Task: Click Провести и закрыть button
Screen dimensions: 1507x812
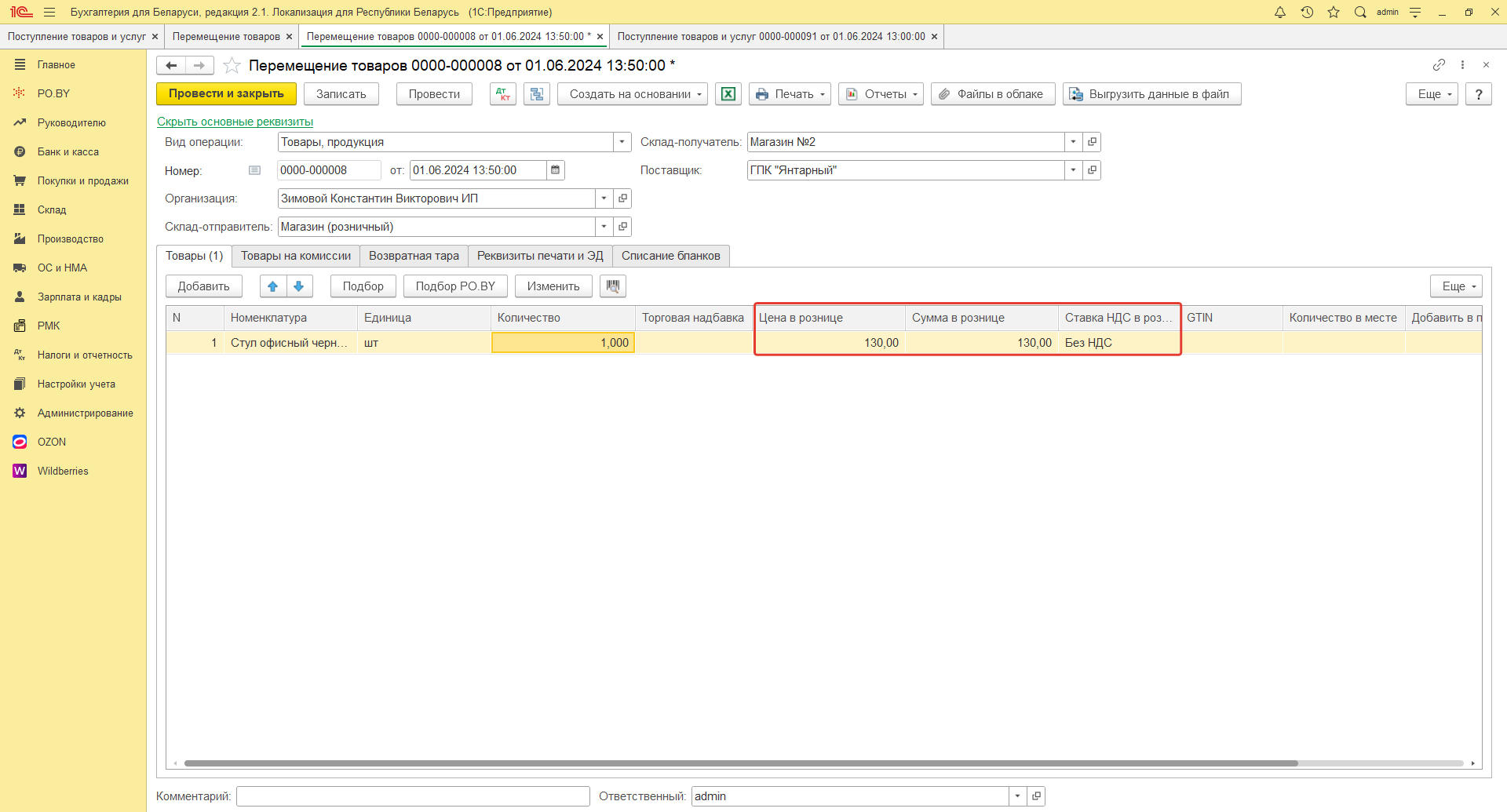Action: 226,94
